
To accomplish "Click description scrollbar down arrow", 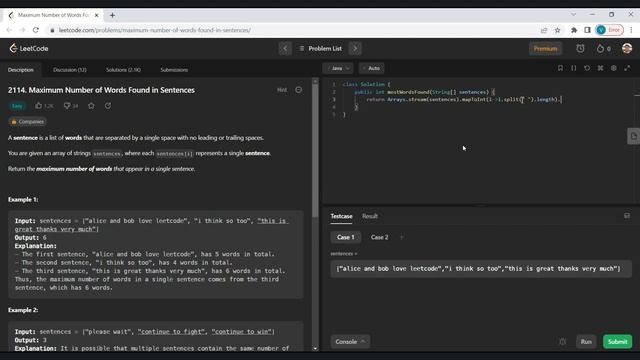I will pos(315,349).
